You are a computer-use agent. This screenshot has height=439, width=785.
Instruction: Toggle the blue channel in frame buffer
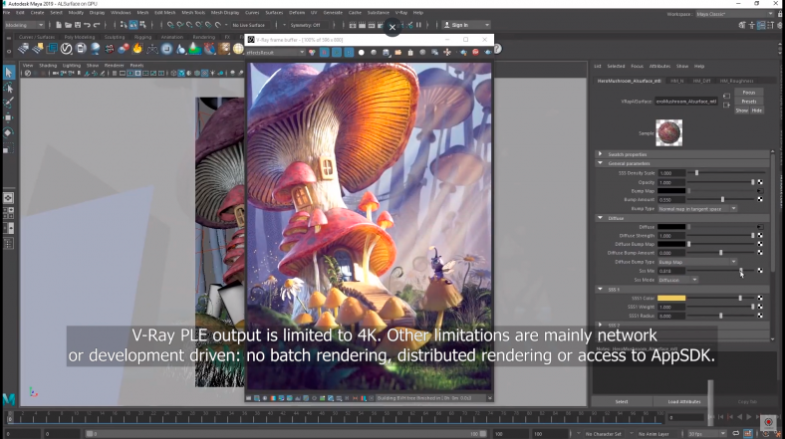349,53
